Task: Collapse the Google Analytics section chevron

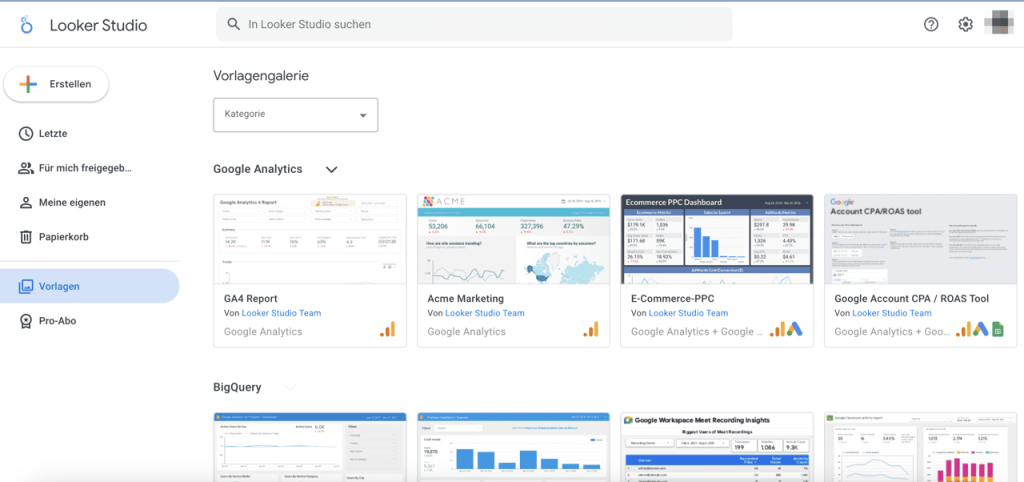Action: point(332,169)
